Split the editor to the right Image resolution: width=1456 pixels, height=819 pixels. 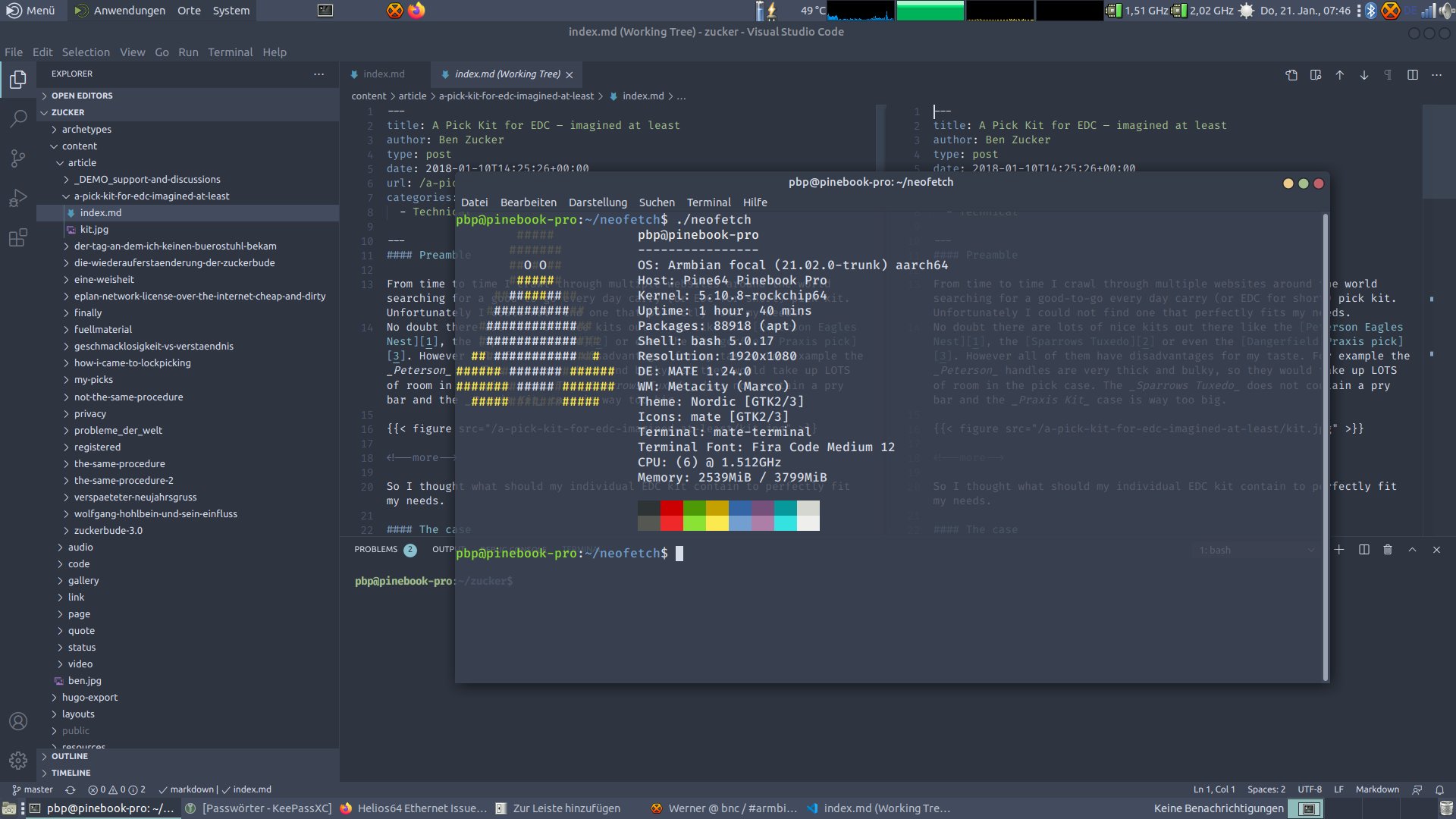click(x=1413, y=74)
